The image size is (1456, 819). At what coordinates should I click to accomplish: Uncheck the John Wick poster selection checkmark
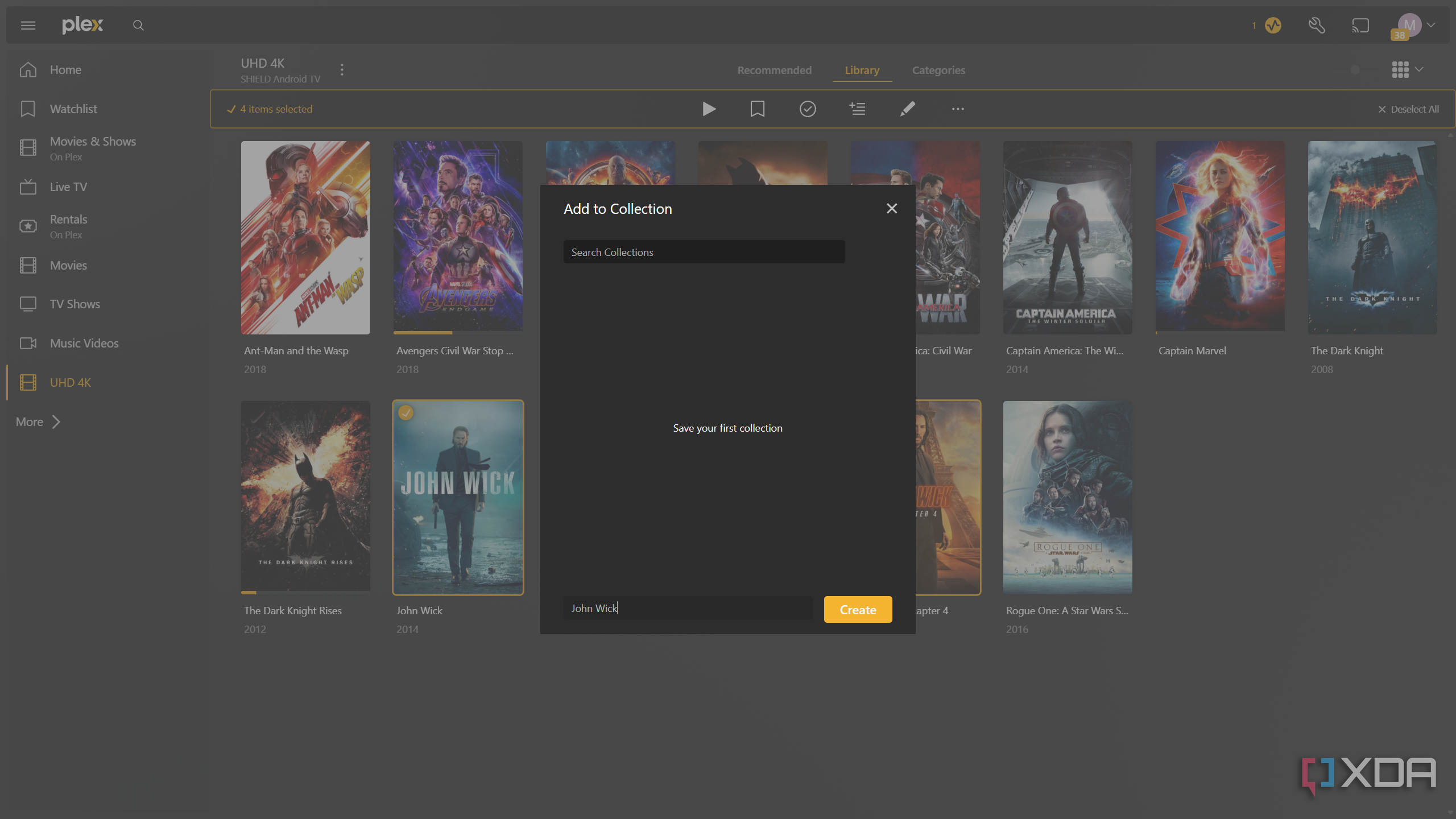(x=406, y=412)
